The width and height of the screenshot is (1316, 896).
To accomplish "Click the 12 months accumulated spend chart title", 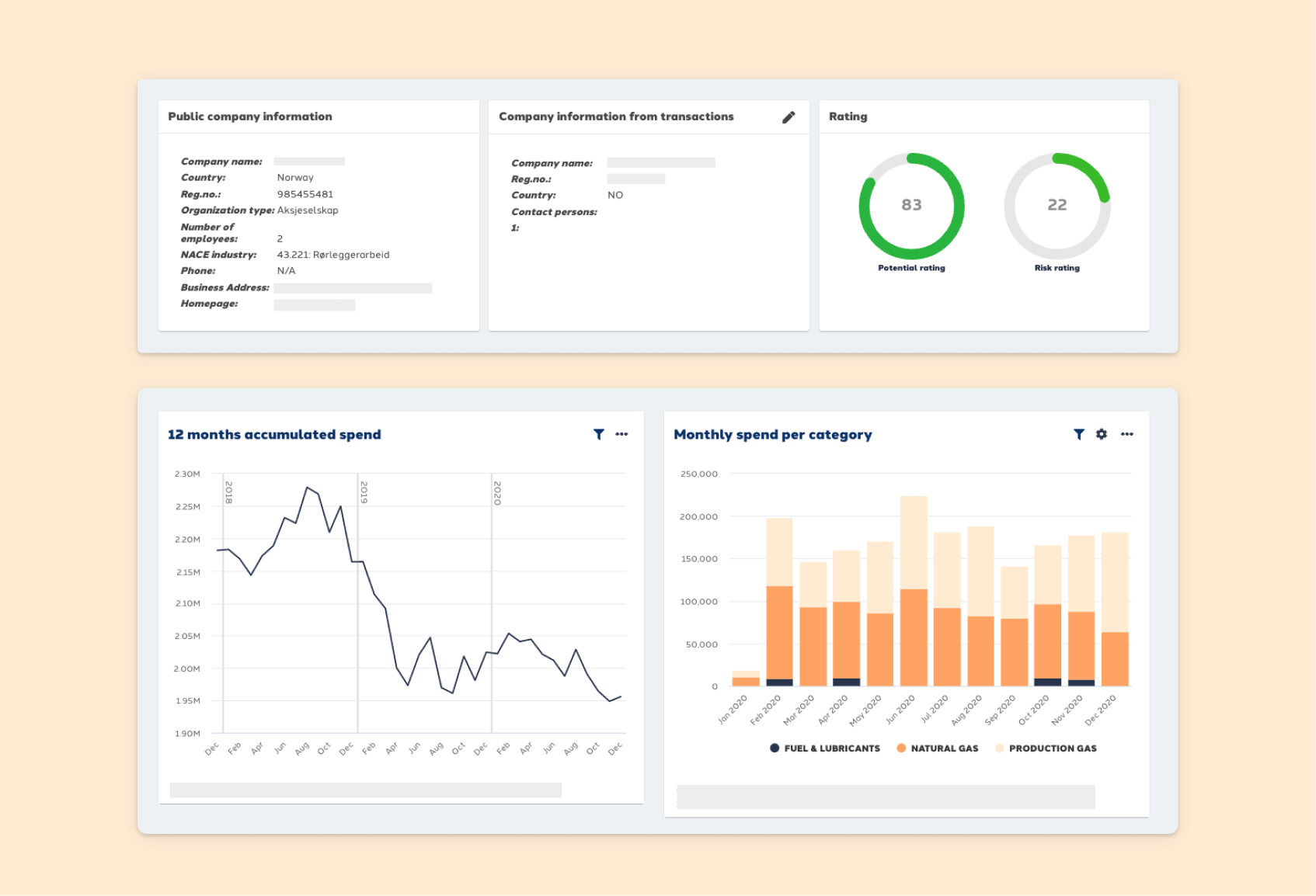I will tap(274, 435).
